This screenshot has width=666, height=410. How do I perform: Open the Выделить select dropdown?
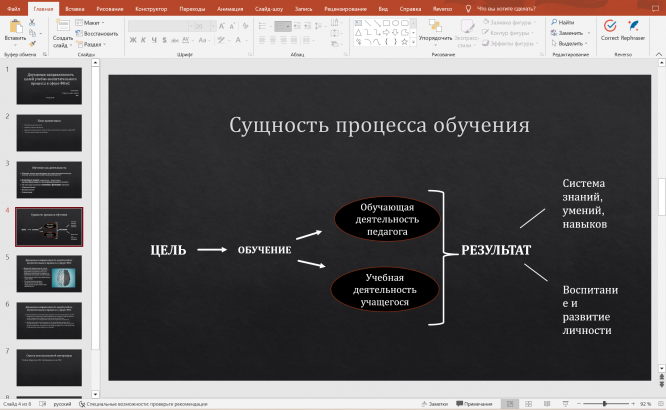(570, 43)
